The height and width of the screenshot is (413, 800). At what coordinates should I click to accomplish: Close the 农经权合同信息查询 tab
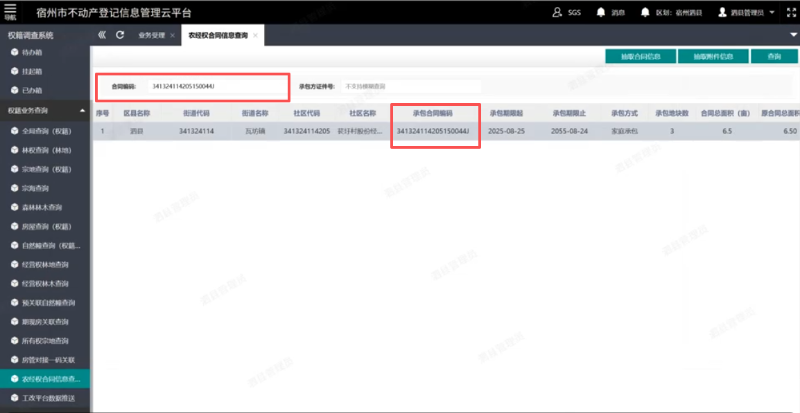tap(255, 35)
